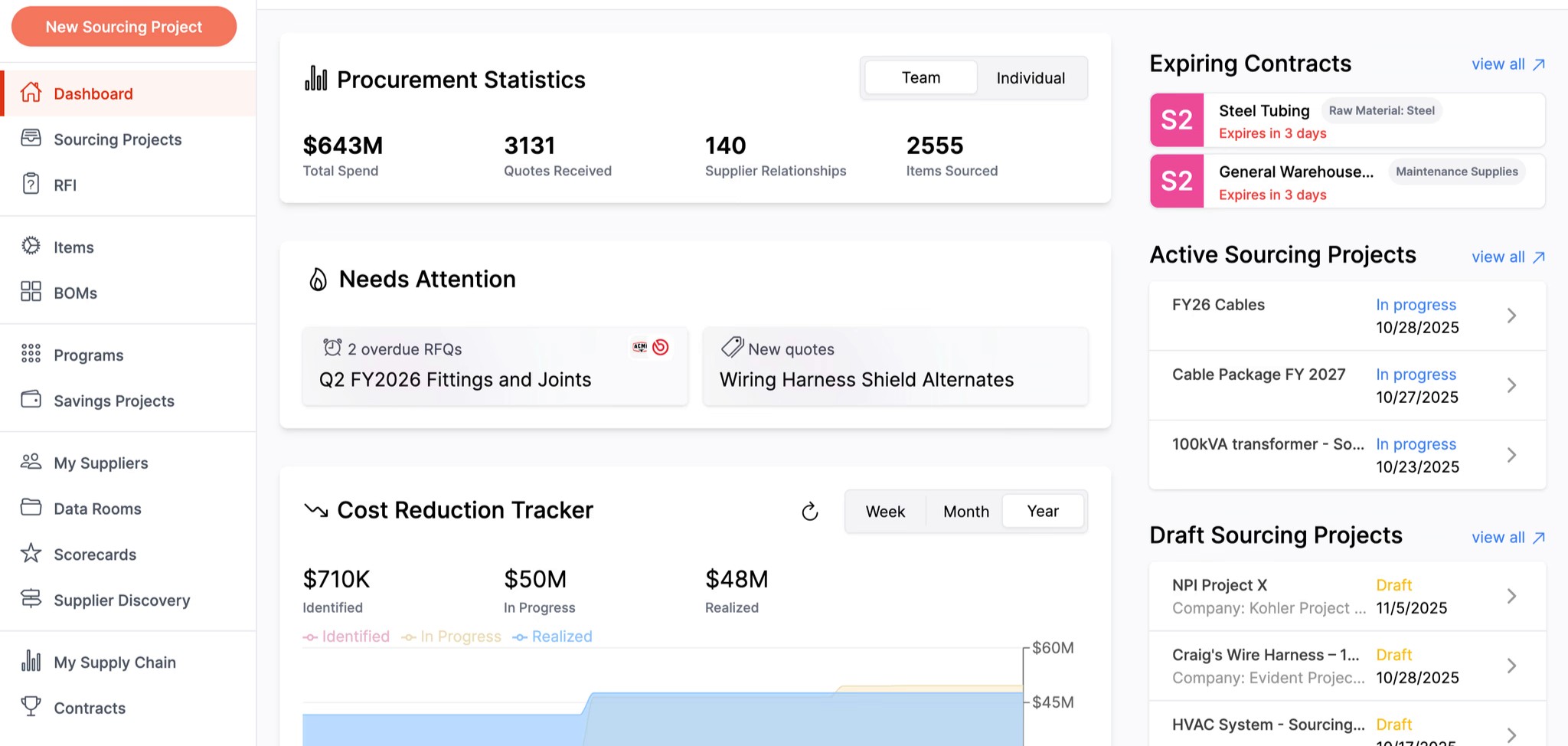Click the $50M In Progress value
The image size is (1568, 746).
click(535, 579)
